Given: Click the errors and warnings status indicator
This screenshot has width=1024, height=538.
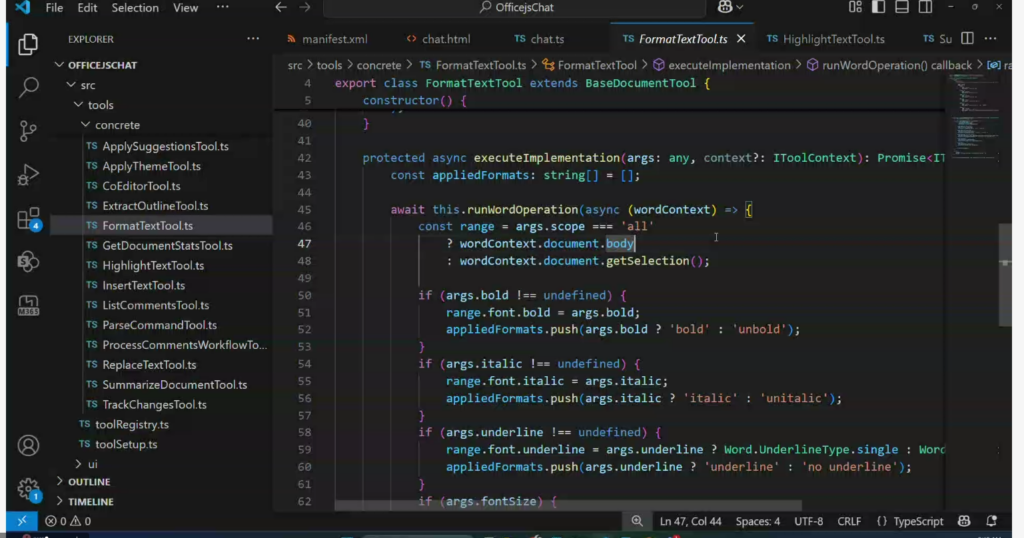Looking at the screenshot, I should [68, 521].
